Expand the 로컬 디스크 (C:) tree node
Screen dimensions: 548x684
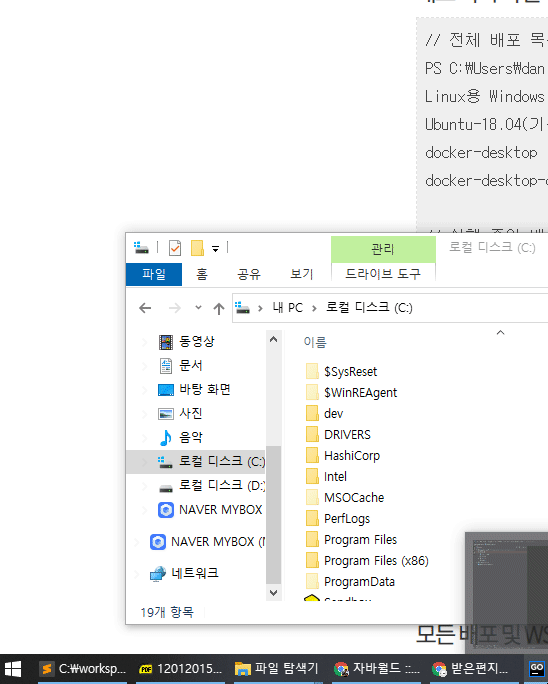click(x=145, y=462)
